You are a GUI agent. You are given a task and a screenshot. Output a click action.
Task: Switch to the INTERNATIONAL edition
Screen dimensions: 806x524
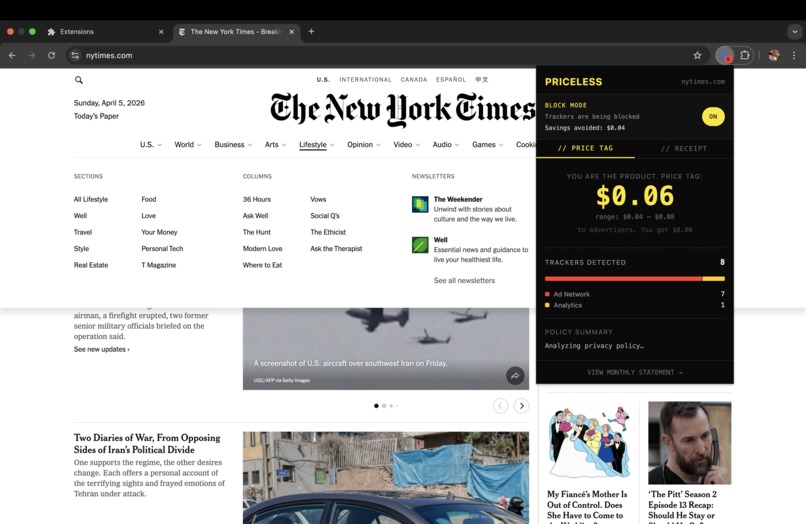(x=365, y=80)
